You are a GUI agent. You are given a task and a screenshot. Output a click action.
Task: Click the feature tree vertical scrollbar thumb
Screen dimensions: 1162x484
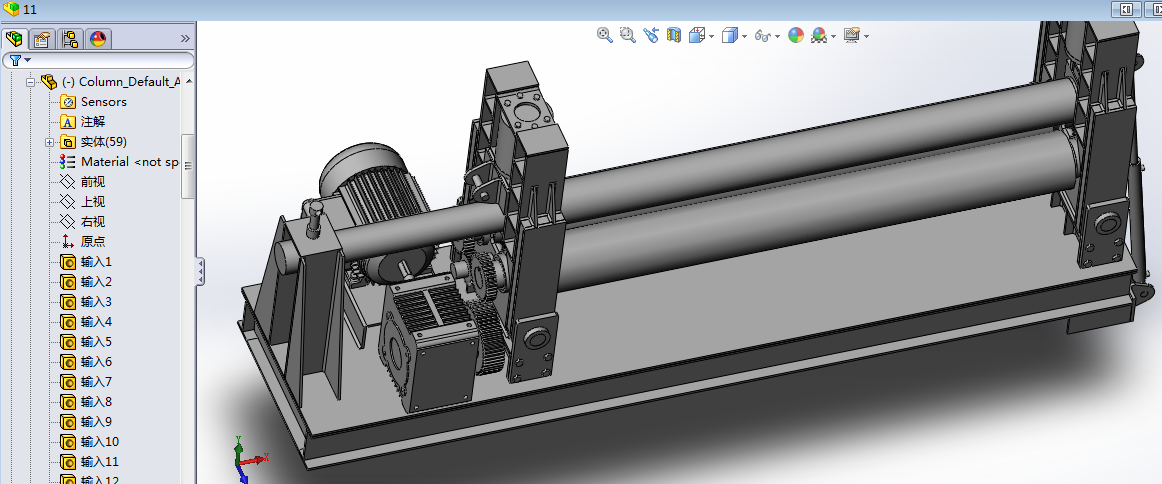click(188, 166)
